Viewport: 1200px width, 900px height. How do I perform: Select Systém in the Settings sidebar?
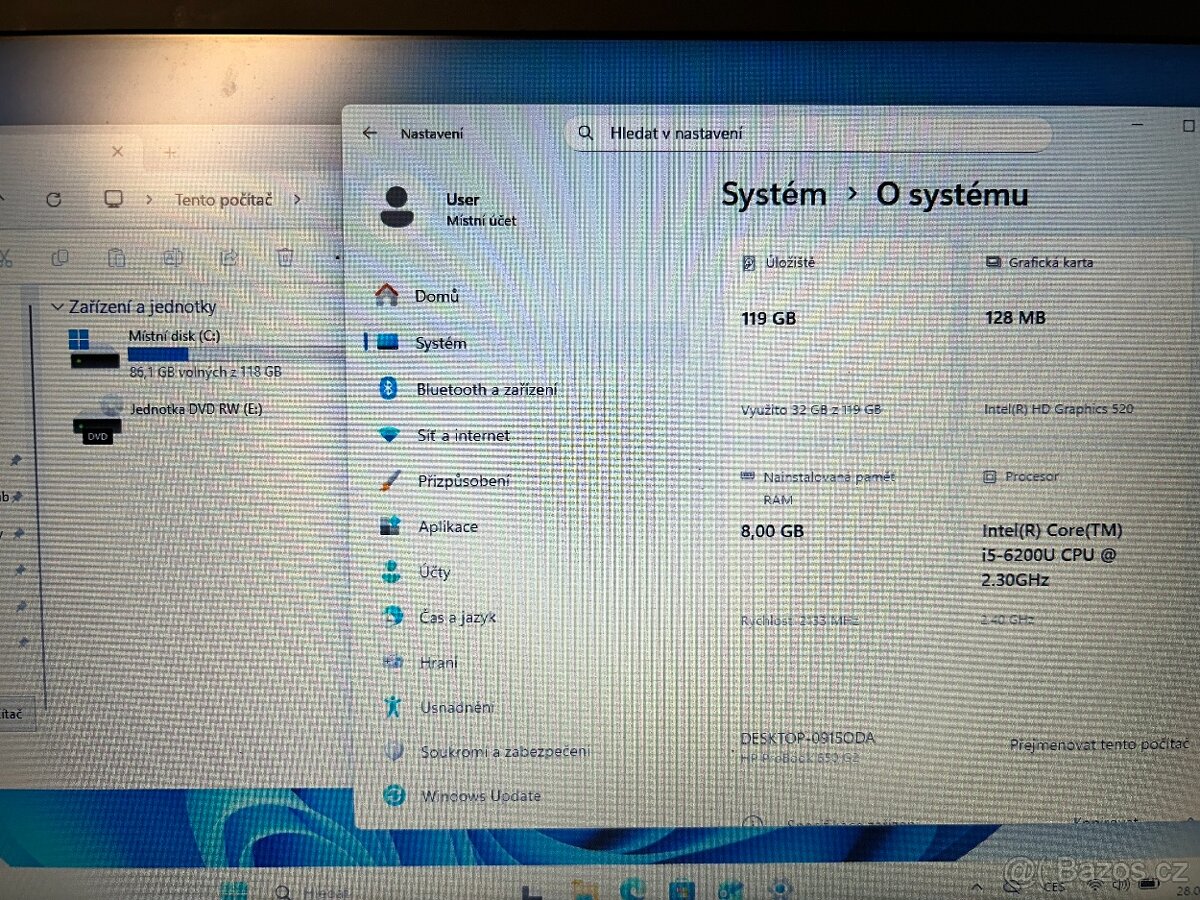tap(441, 342)
